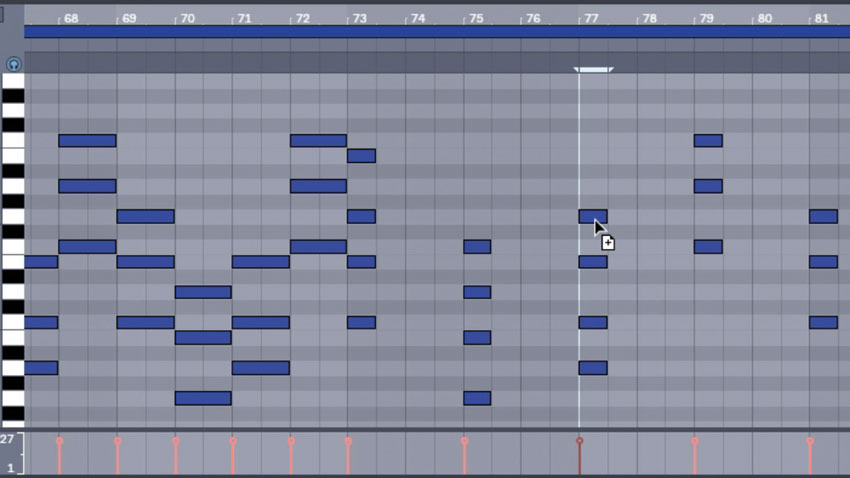The width and height of the screenshot is (850, 478).
Task: Click bar 76 in the ruler
Action: tap(533, 18)
